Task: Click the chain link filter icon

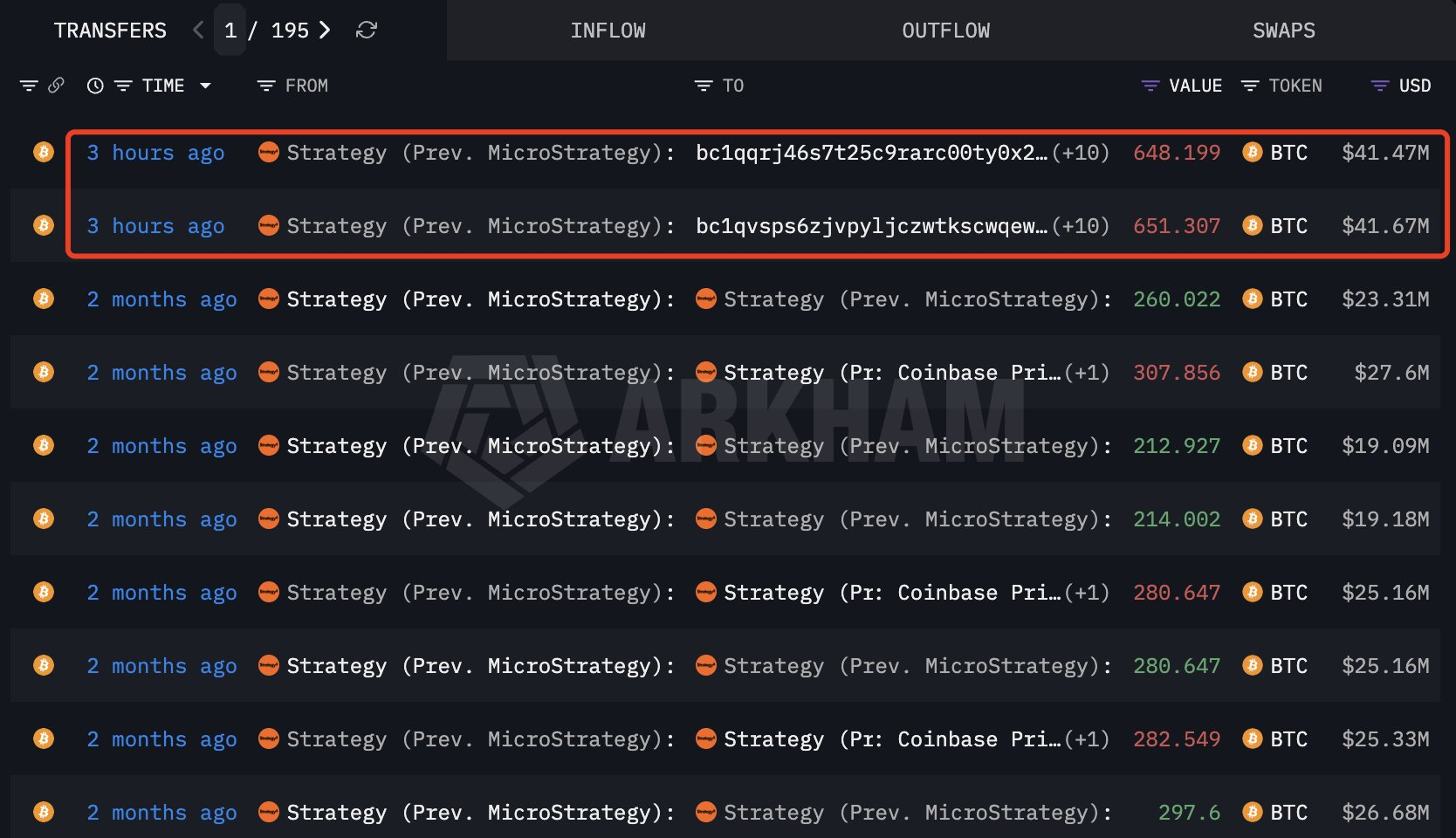Action: tap(56, 86)
